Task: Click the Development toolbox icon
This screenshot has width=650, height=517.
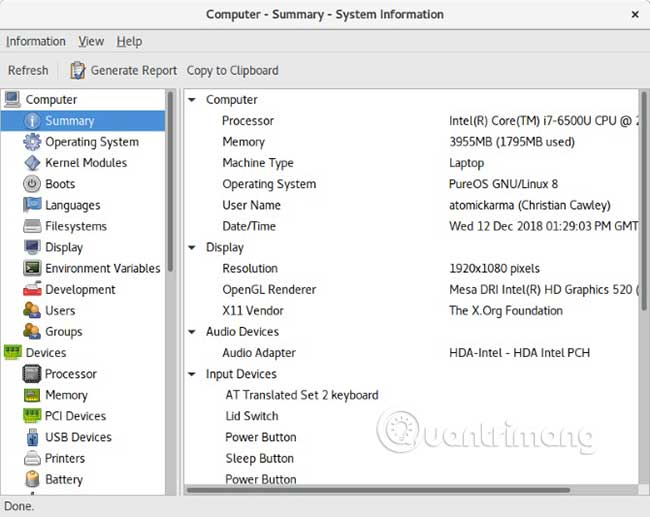Action: [32, 289]
